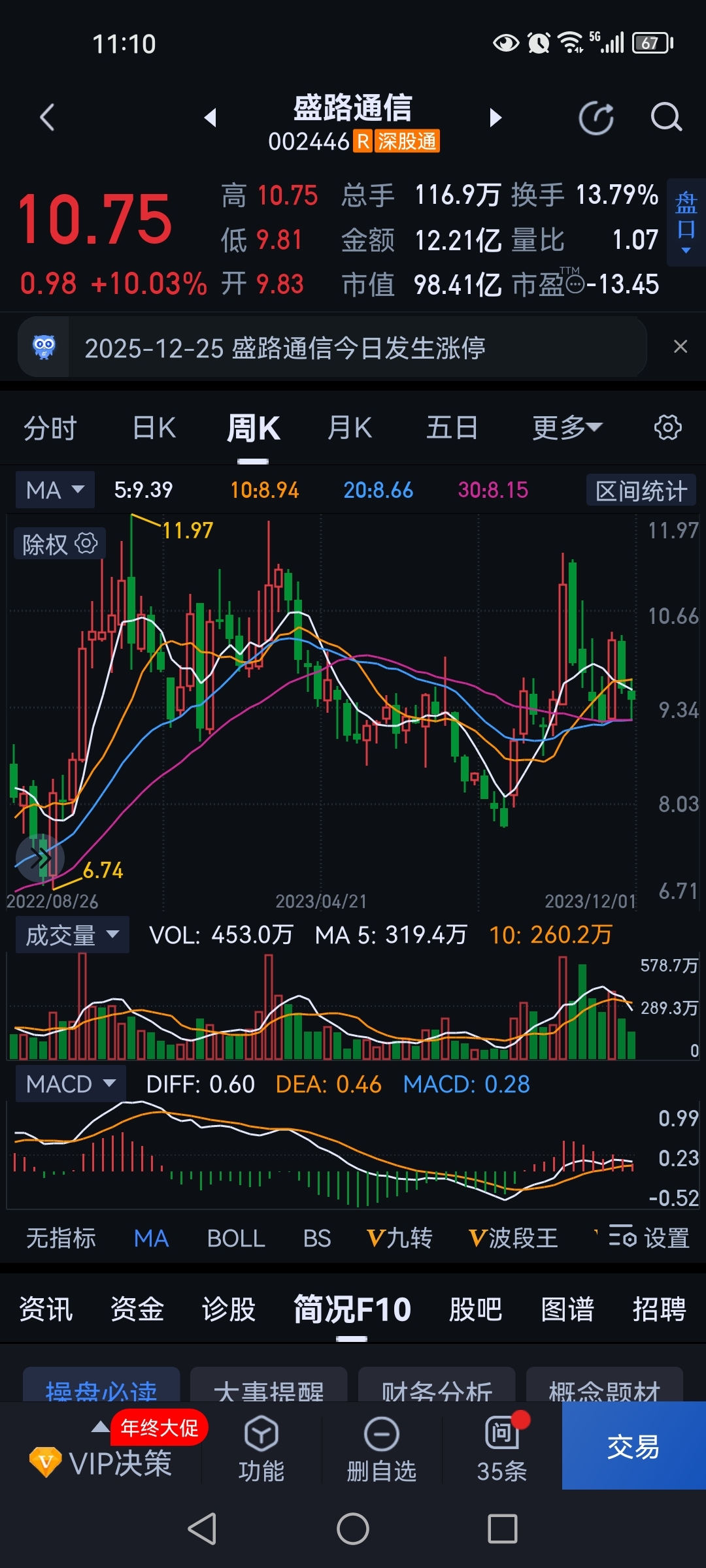Open the 图谱 tab
This screenshot has width=706, height=1568.
pyautogui.click(x=567, y=1309)
